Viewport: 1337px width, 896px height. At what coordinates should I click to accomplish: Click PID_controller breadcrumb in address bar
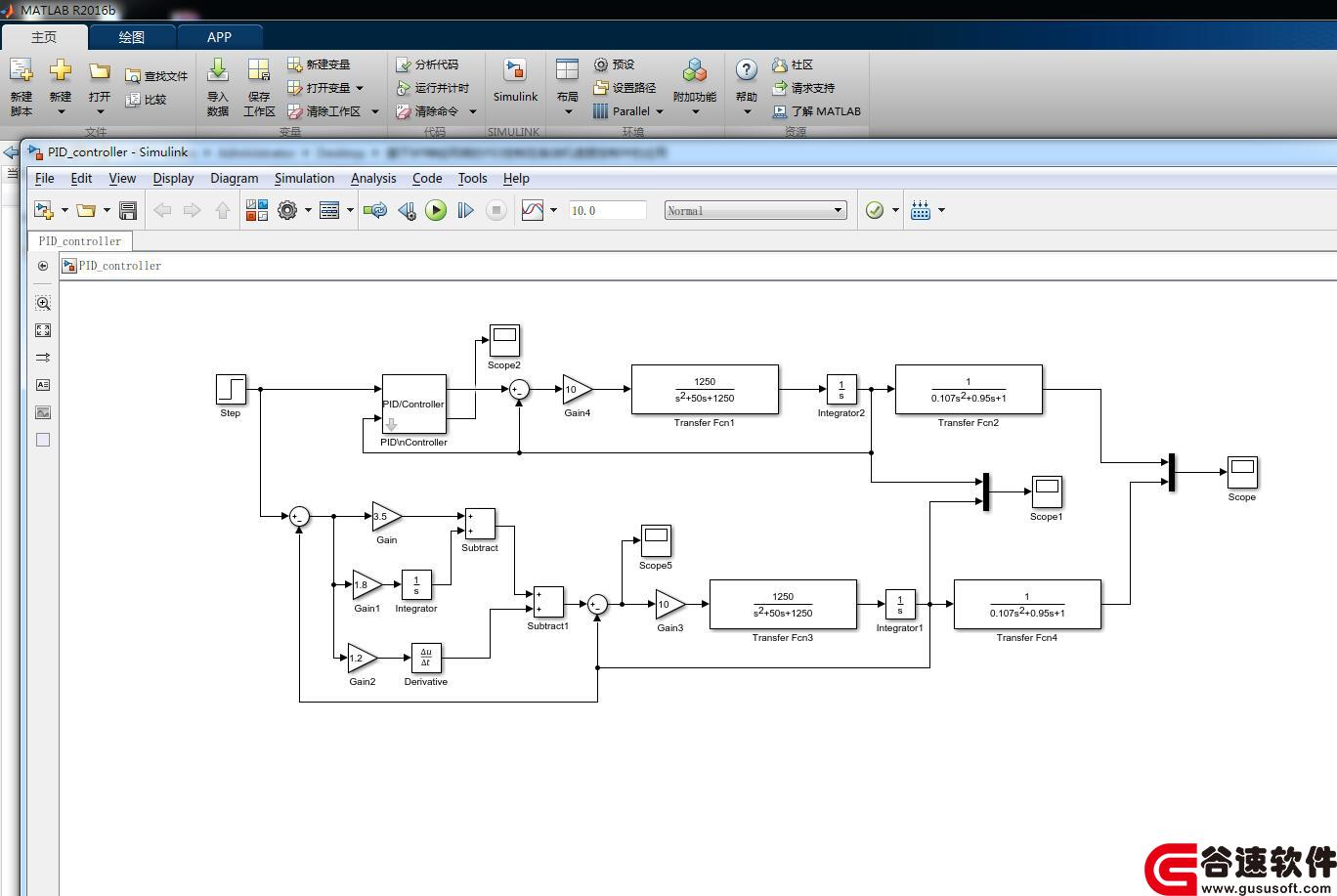(x=119, y=266)
